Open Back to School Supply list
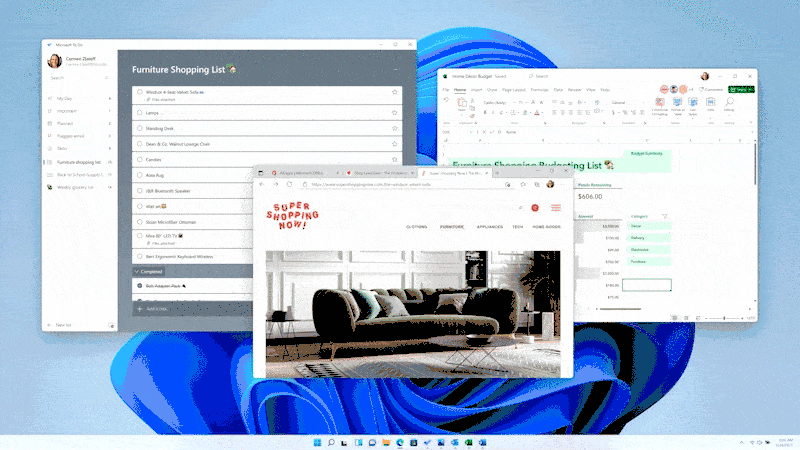 coord(80,174)
